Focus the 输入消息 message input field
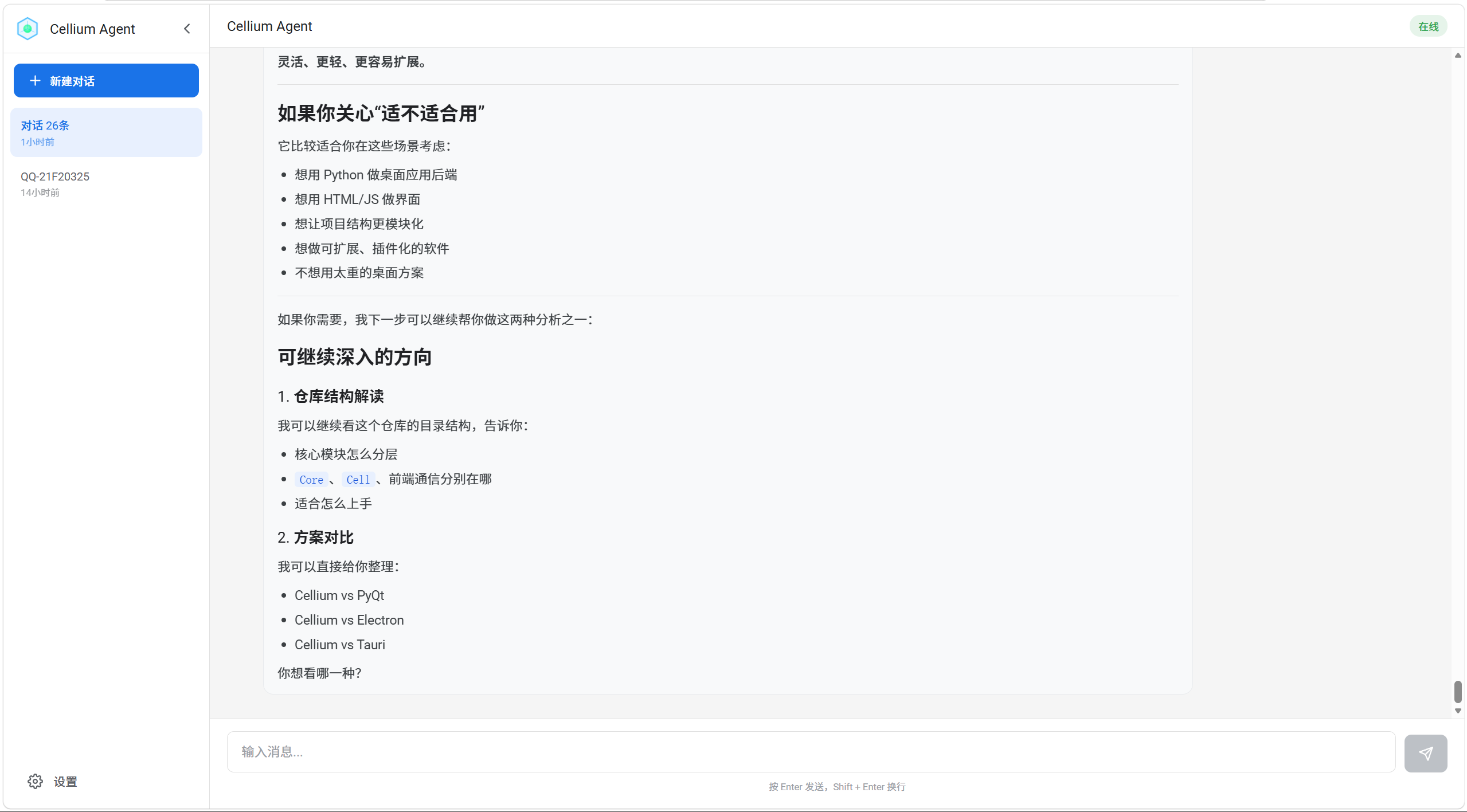The height and width of the screenshot is (812, 1467). tap(811, 752)
